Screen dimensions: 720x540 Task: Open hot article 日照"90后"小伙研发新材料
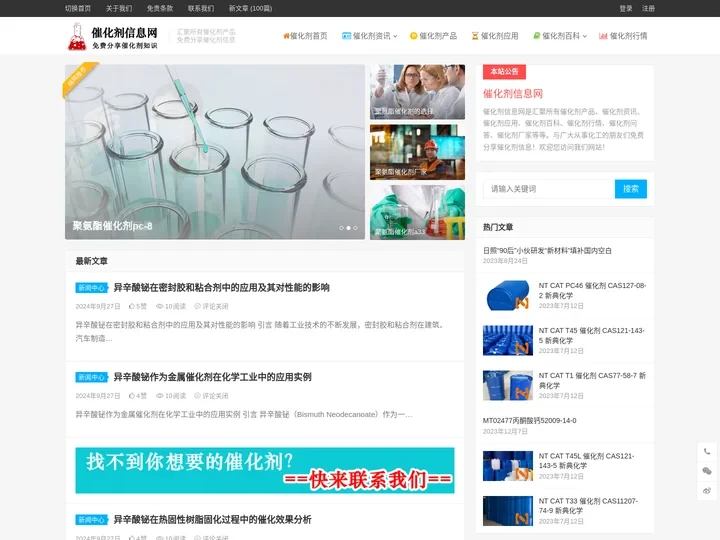coord(547,251)
